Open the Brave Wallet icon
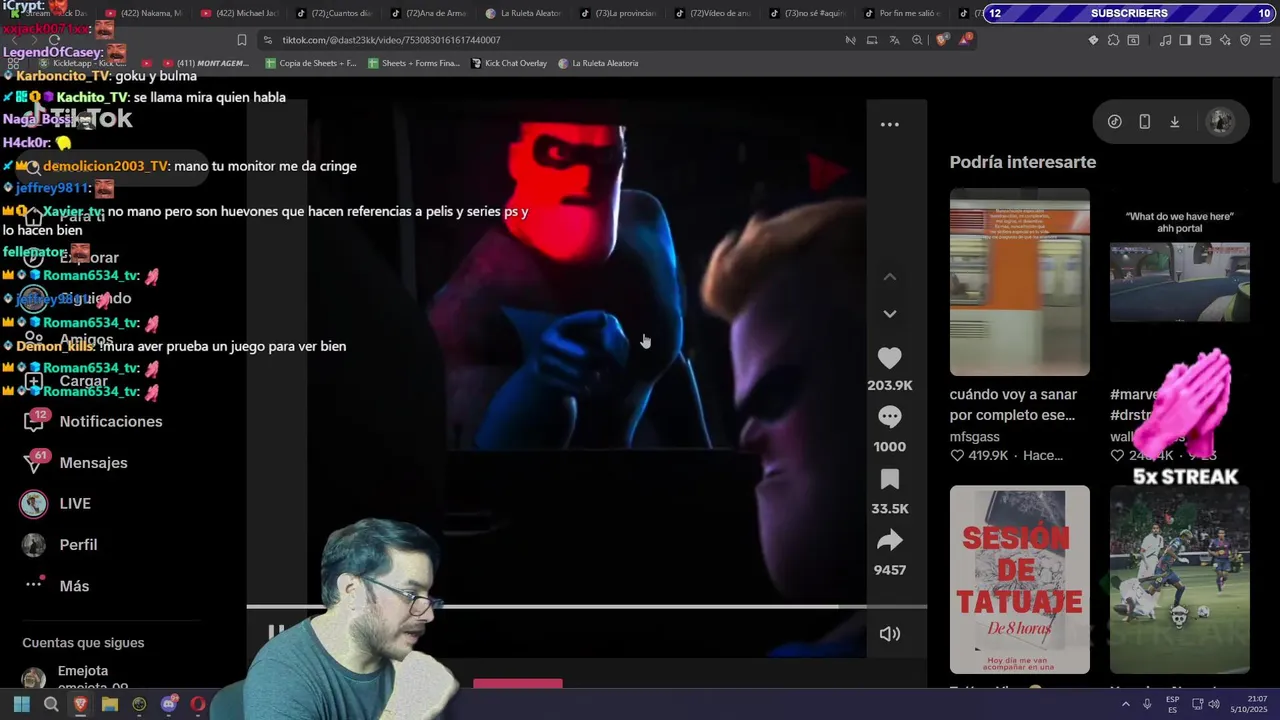Screen dimensions: 1280x720 1205,40
